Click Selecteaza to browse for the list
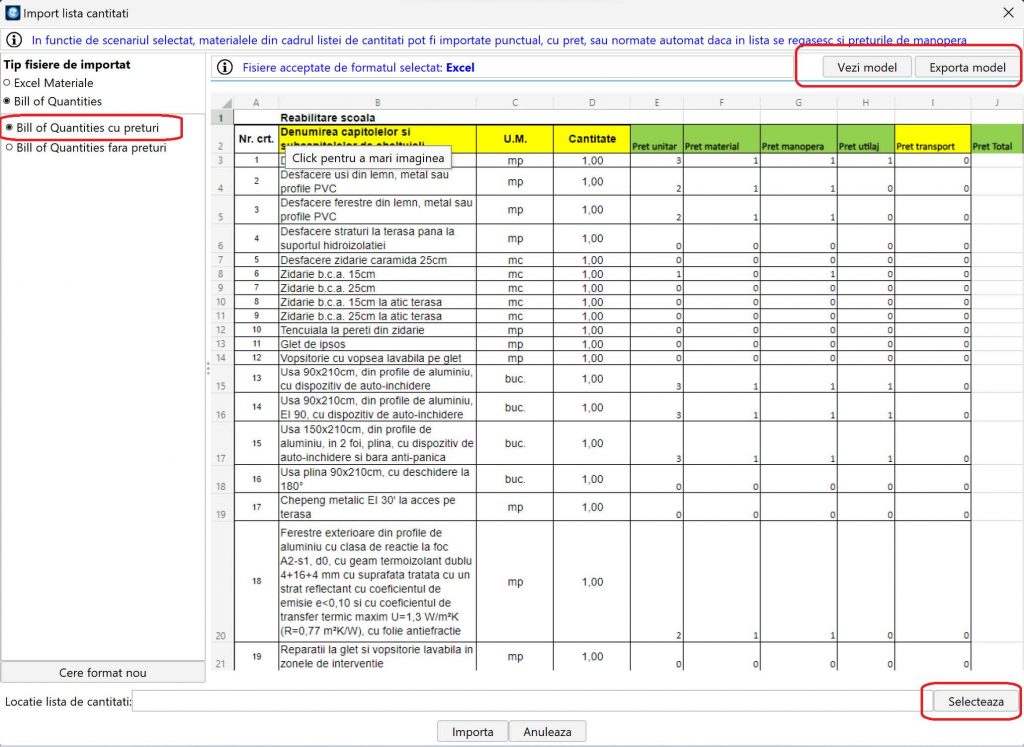1024x747 pixels. click(976, 701)
